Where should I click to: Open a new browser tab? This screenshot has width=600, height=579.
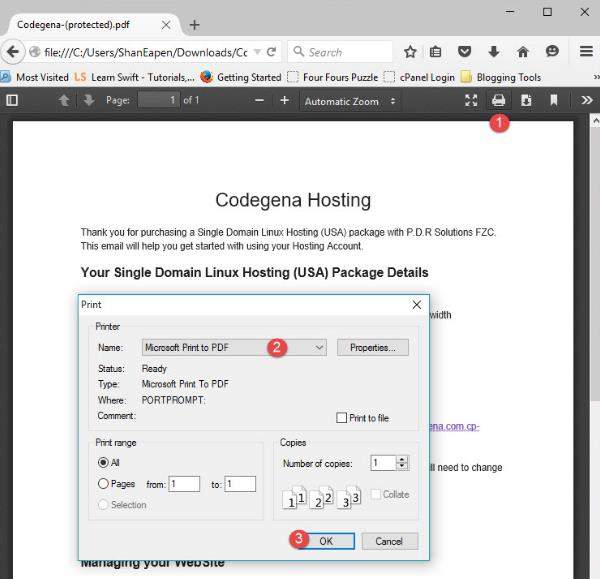tap(194, 25)
